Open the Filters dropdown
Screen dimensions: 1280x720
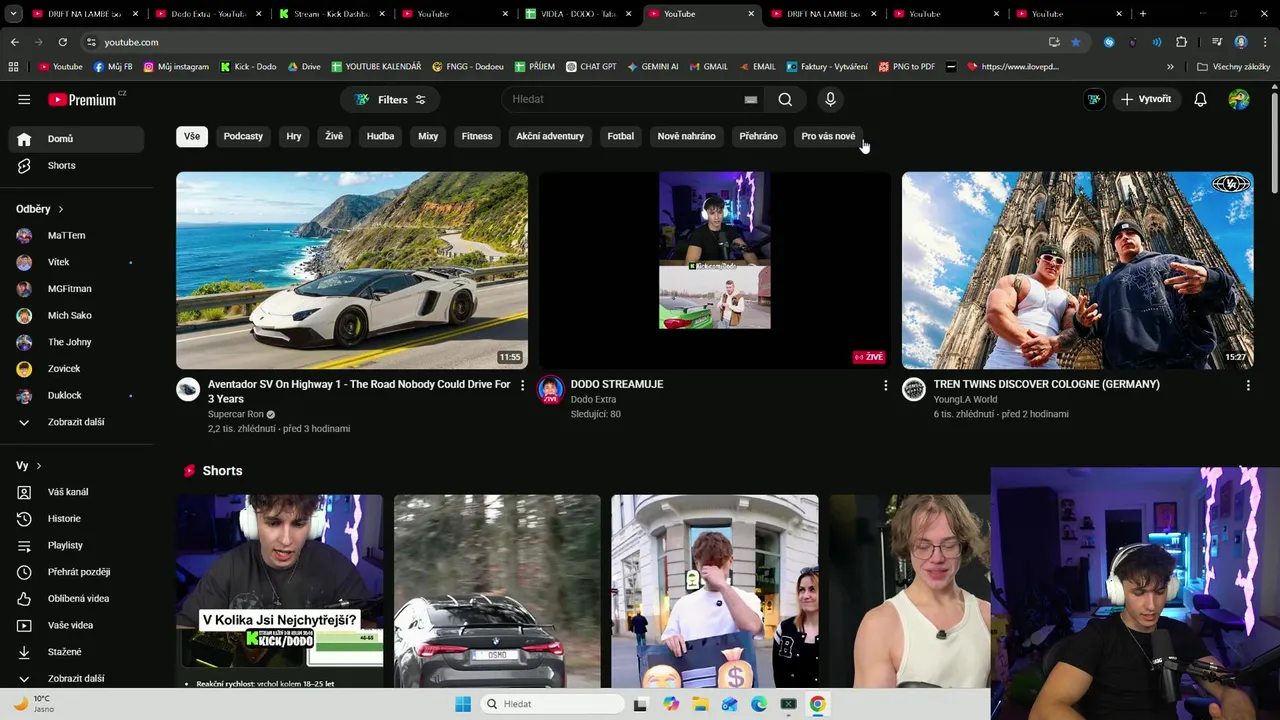coord(390,99)
